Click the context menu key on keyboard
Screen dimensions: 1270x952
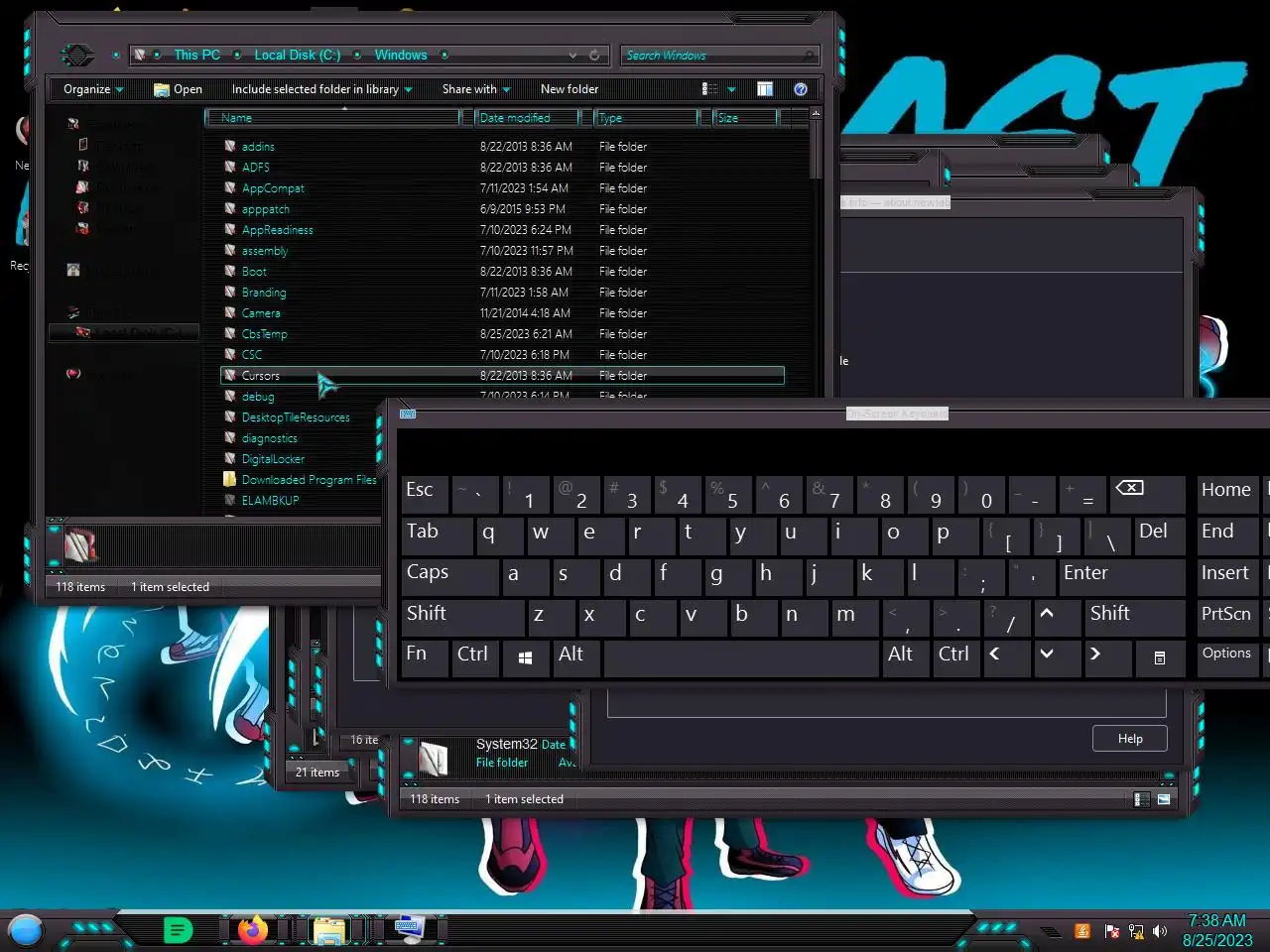pos(1159,657)
